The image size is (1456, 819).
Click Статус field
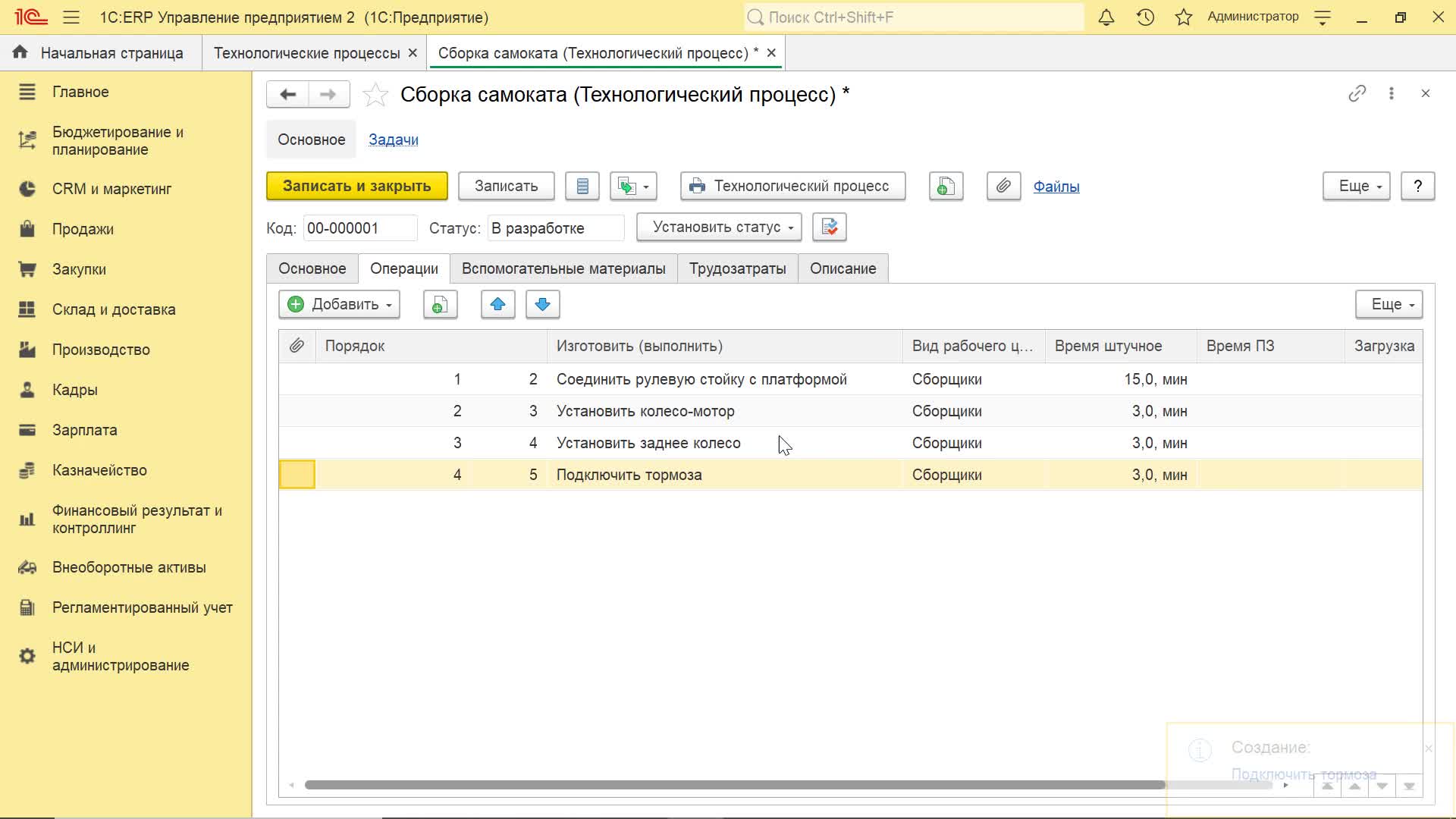(x=556, y=228)
